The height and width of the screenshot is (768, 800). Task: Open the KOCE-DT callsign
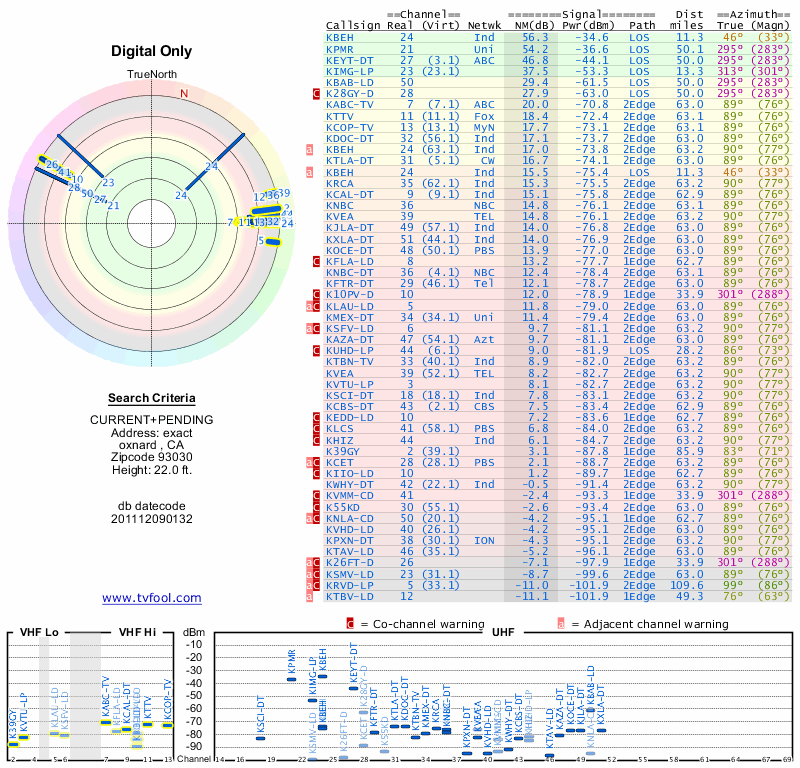click(x=350, y=250)
